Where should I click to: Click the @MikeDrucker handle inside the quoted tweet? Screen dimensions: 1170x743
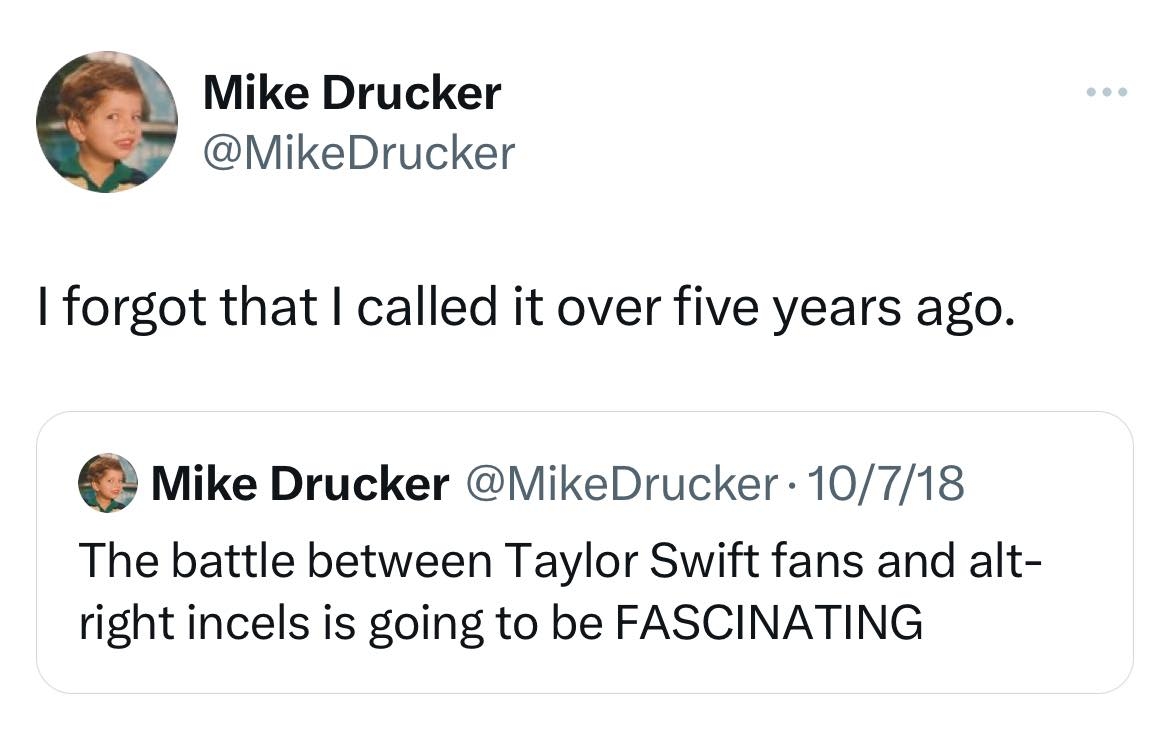[618, 485]
